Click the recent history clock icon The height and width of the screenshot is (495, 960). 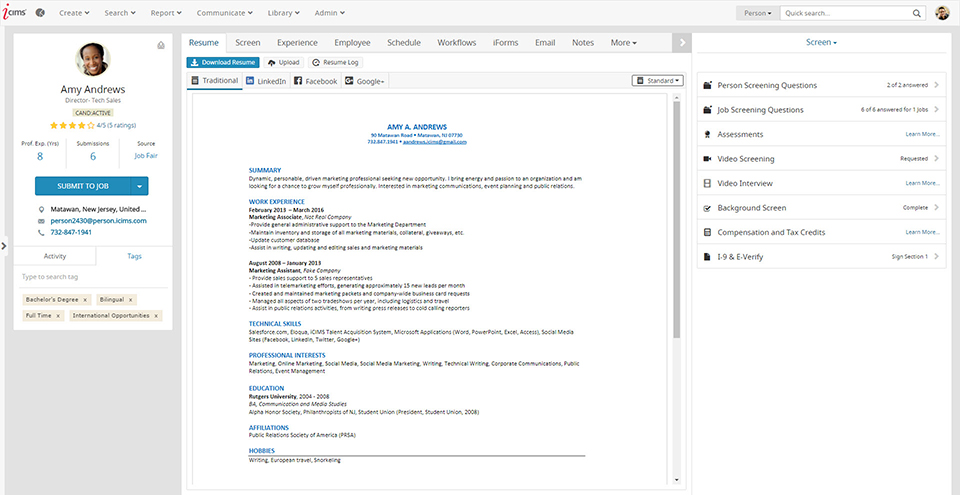click(40, 13)
